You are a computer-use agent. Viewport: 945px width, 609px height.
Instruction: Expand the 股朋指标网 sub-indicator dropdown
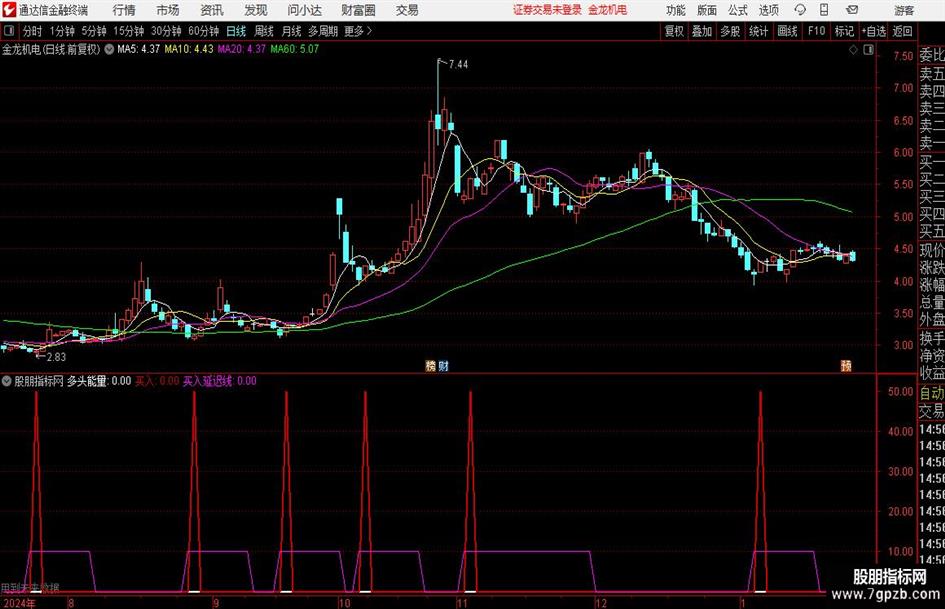point(7,381)
